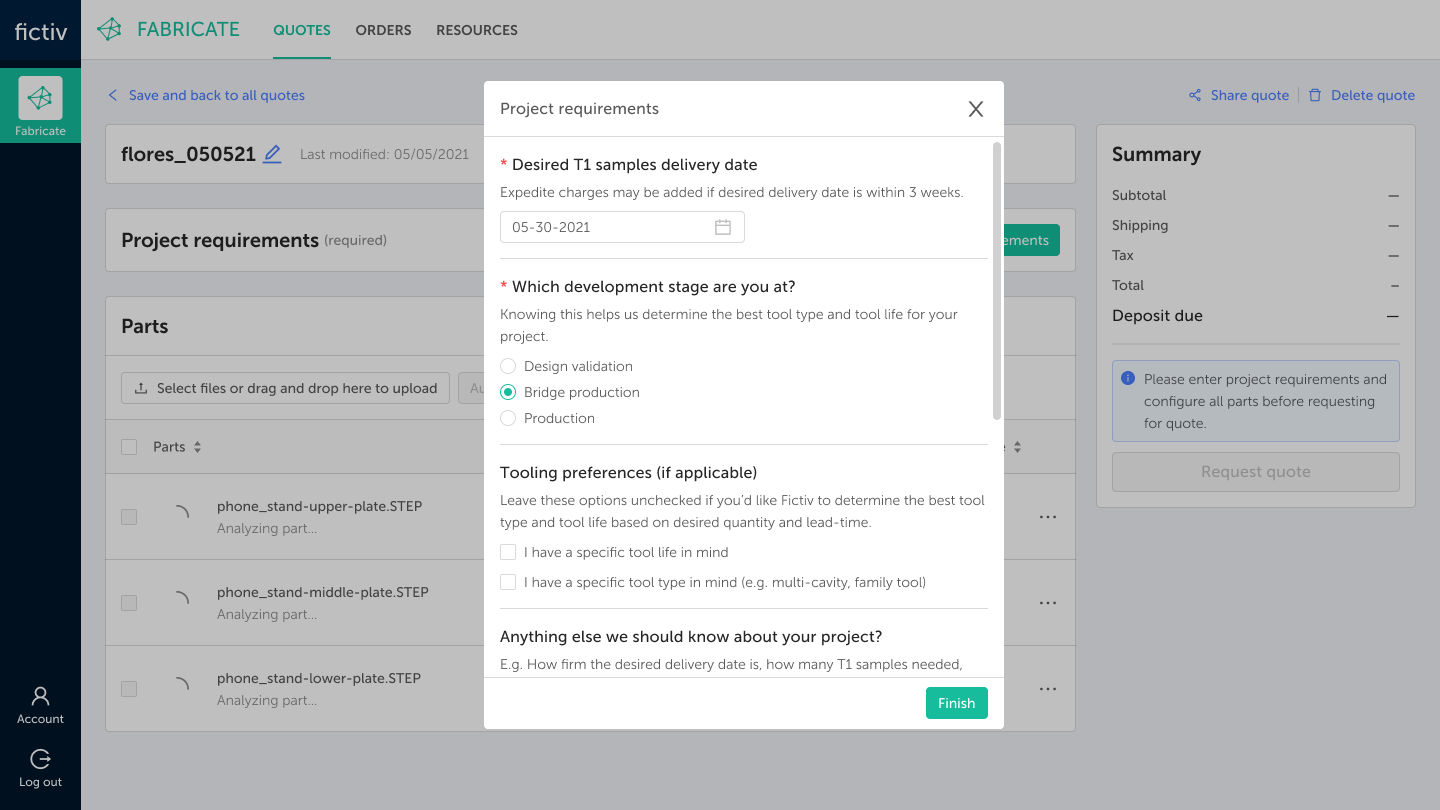Select the Design validation radio button

(x=508, y=366)
